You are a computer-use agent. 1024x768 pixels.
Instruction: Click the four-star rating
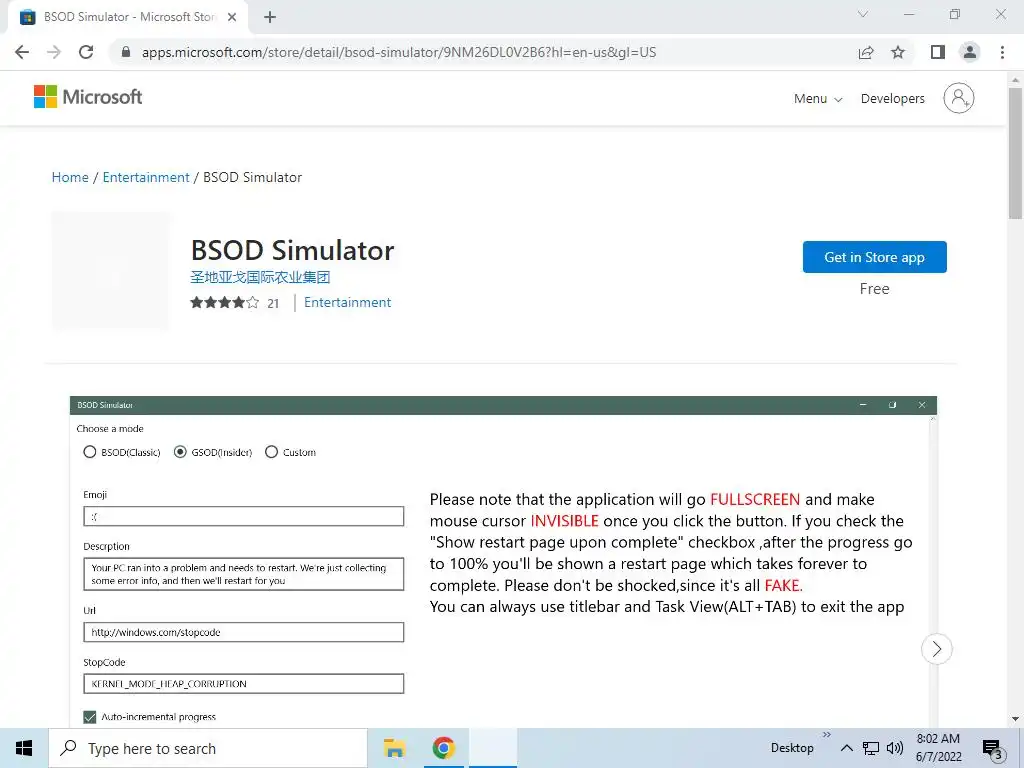click(x=225, y=302)
